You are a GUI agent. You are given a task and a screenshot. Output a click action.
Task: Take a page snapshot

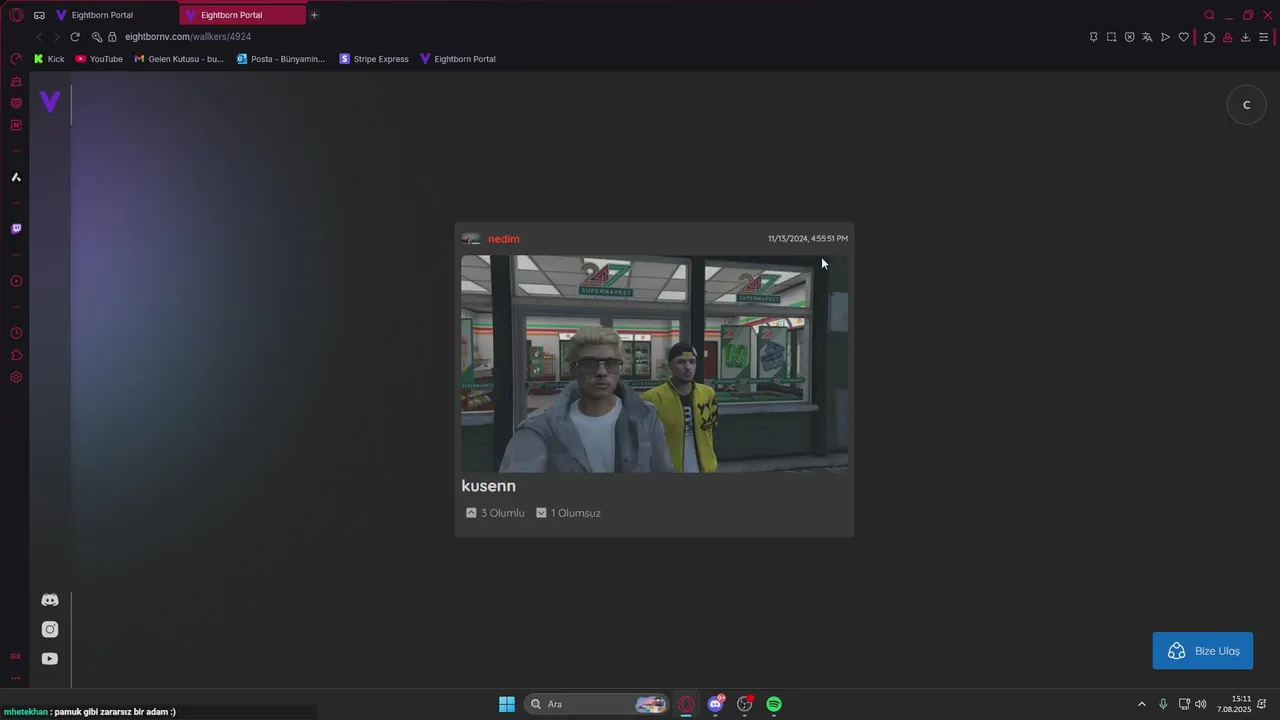(x=1111, y=37)
